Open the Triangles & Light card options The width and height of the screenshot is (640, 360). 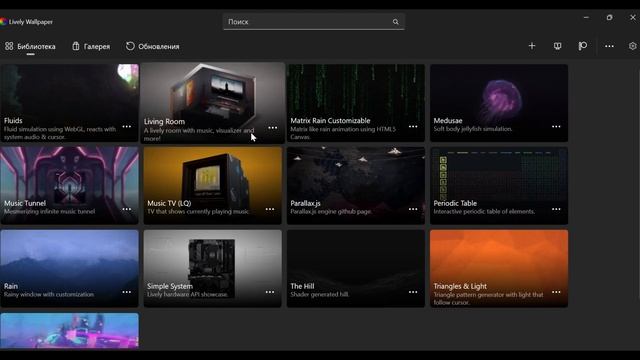click(x=556, y=292)
